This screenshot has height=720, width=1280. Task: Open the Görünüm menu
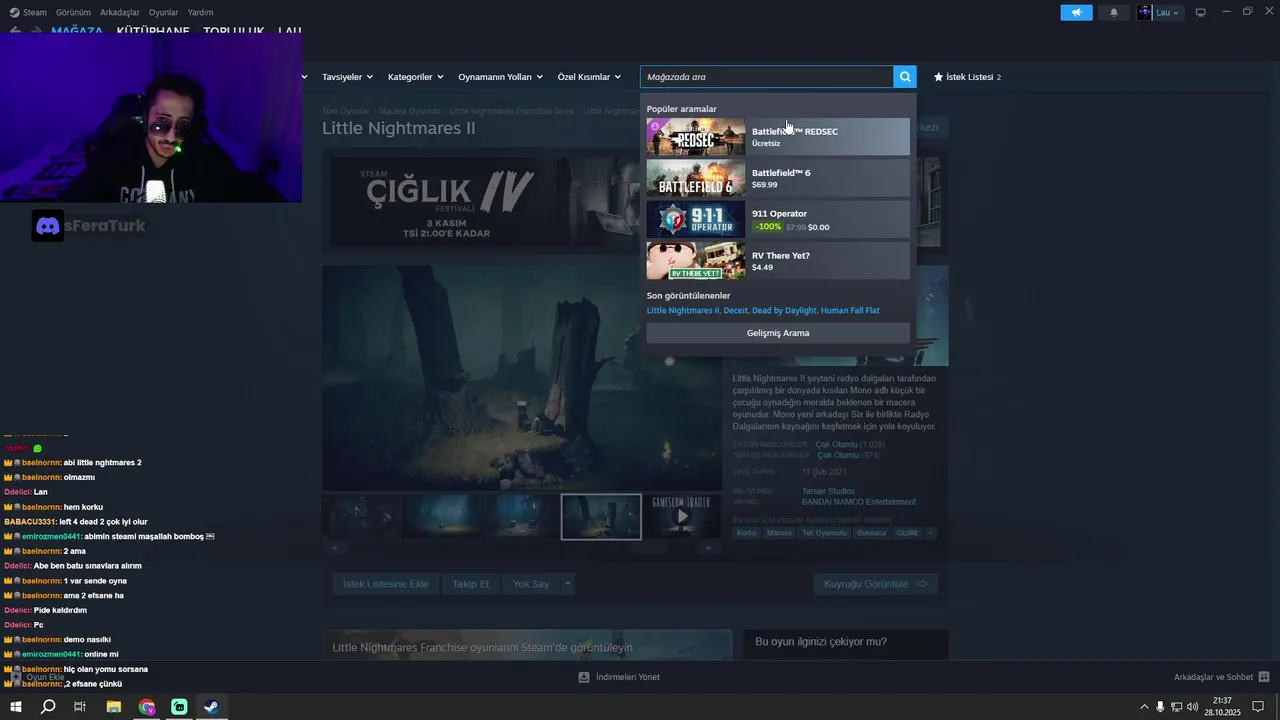(x=73, y=12)
